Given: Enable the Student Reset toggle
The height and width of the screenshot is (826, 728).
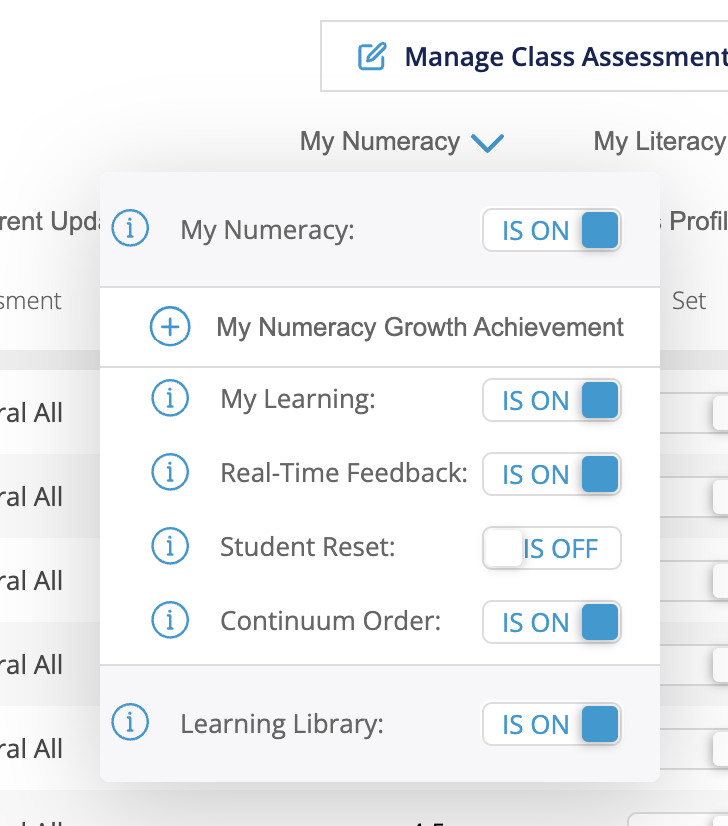Looking at the screenshot, I should (552, 548).
